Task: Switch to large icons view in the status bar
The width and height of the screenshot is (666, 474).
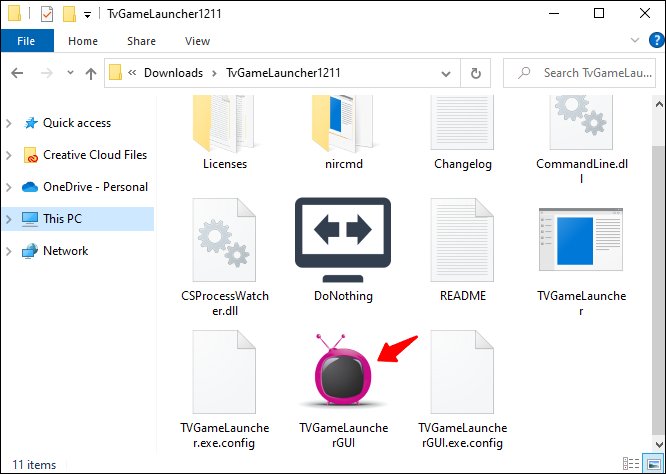Action: tap(654, 464)
